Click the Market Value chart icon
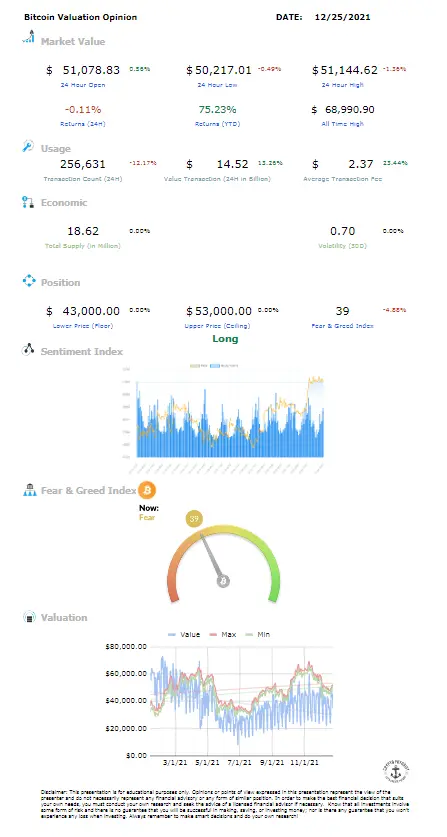Image resolution: width=447 pixels, height=837 pixels. tap(28, 38)
